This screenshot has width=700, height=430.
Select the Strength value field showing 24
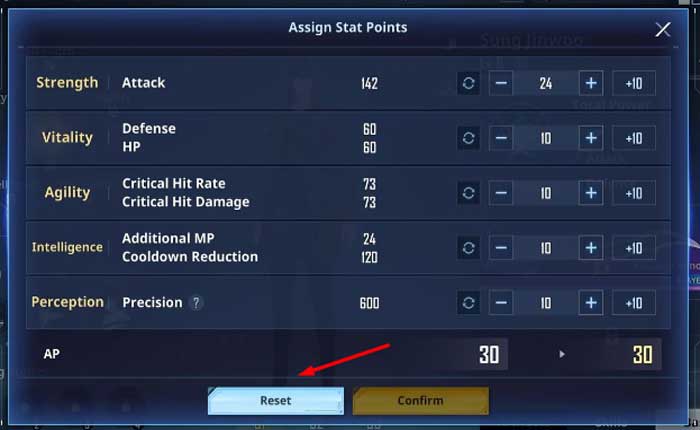[546, 83]
